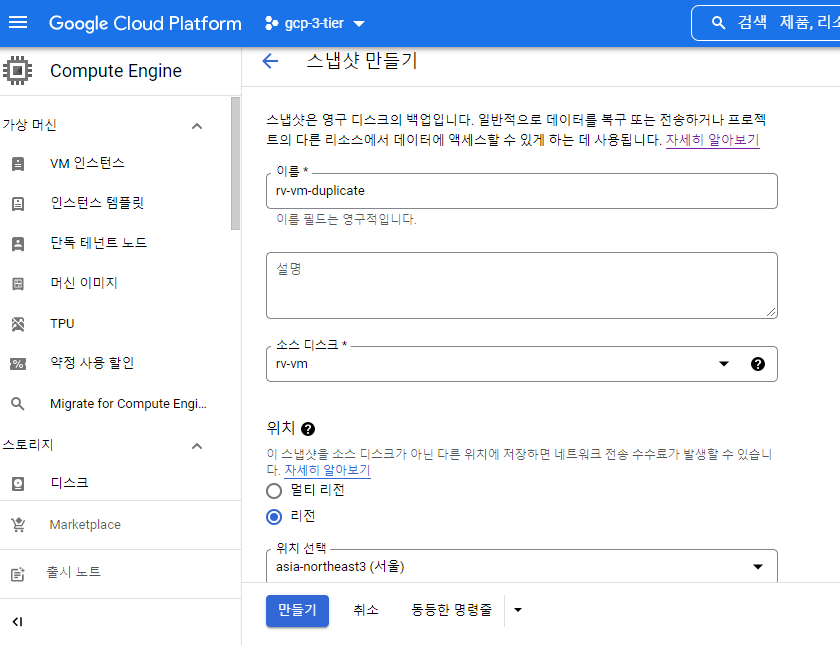Viewport: 840px width, 645px height.
Task: Click the TPU sidebar icon
Action: tap(18, 324)
